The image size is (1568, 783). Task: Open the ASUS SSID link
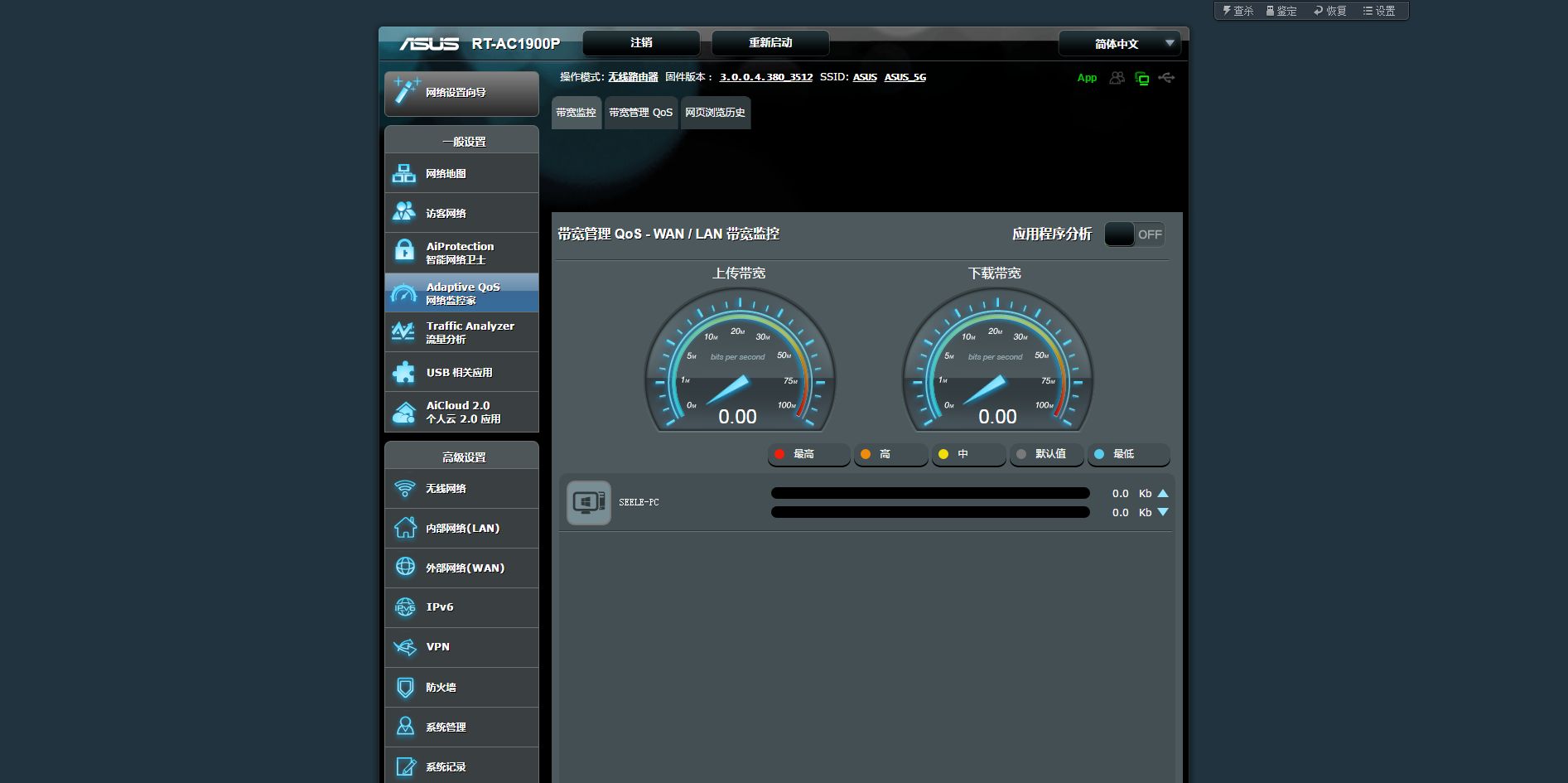tap(865, 77)
